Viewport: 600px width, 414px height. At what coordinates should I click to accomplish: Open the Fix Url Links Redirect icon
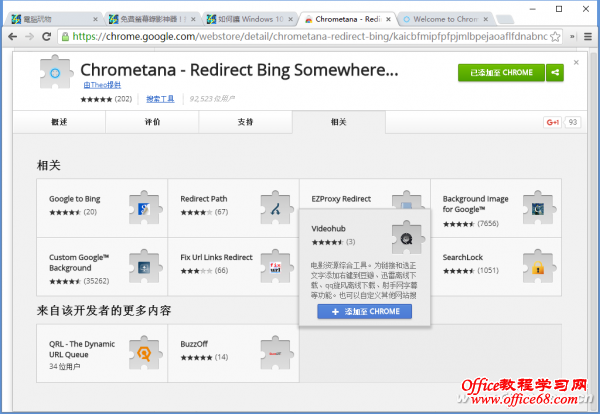276,267
